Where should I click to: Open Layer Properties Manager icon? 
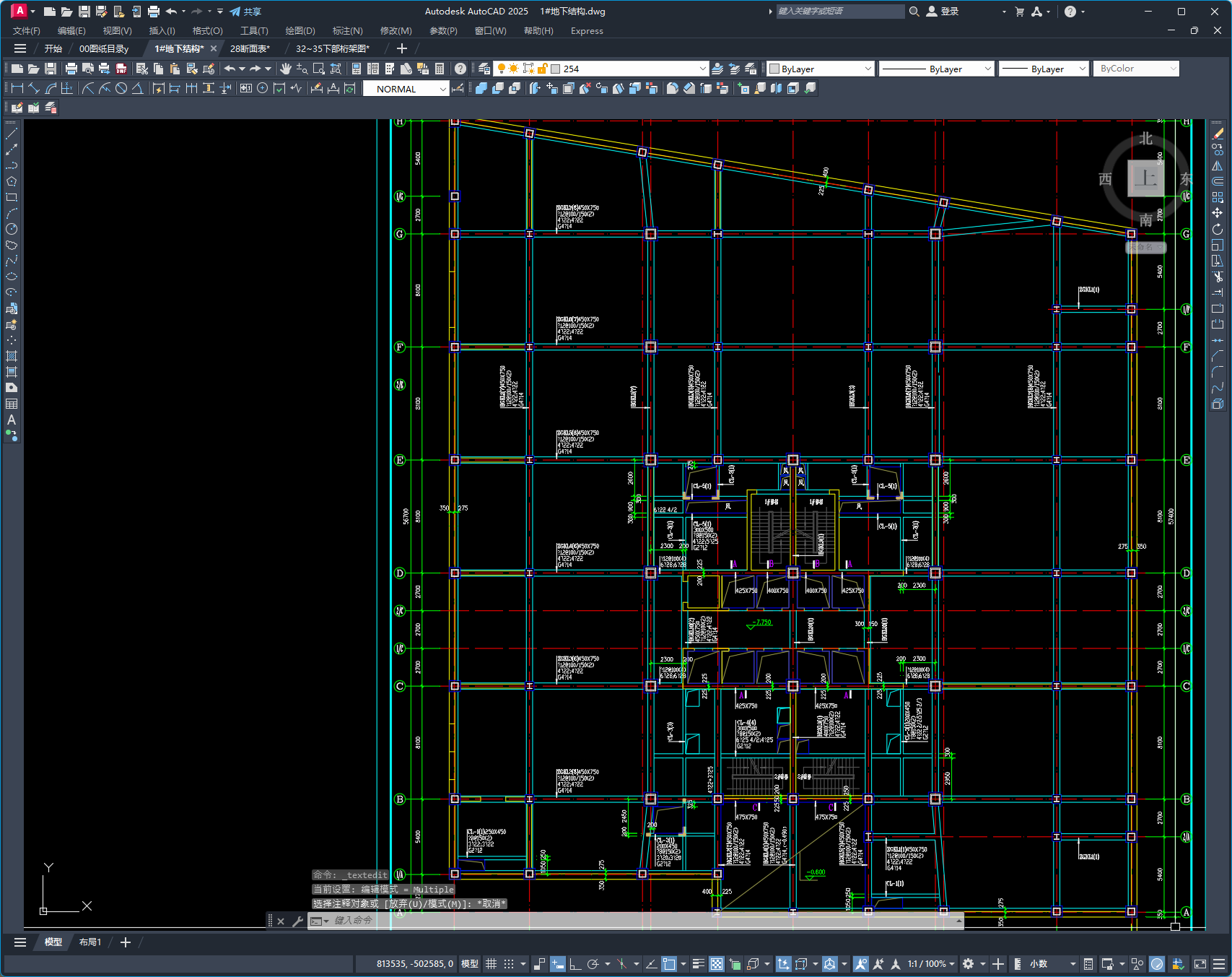pos(484,69)
